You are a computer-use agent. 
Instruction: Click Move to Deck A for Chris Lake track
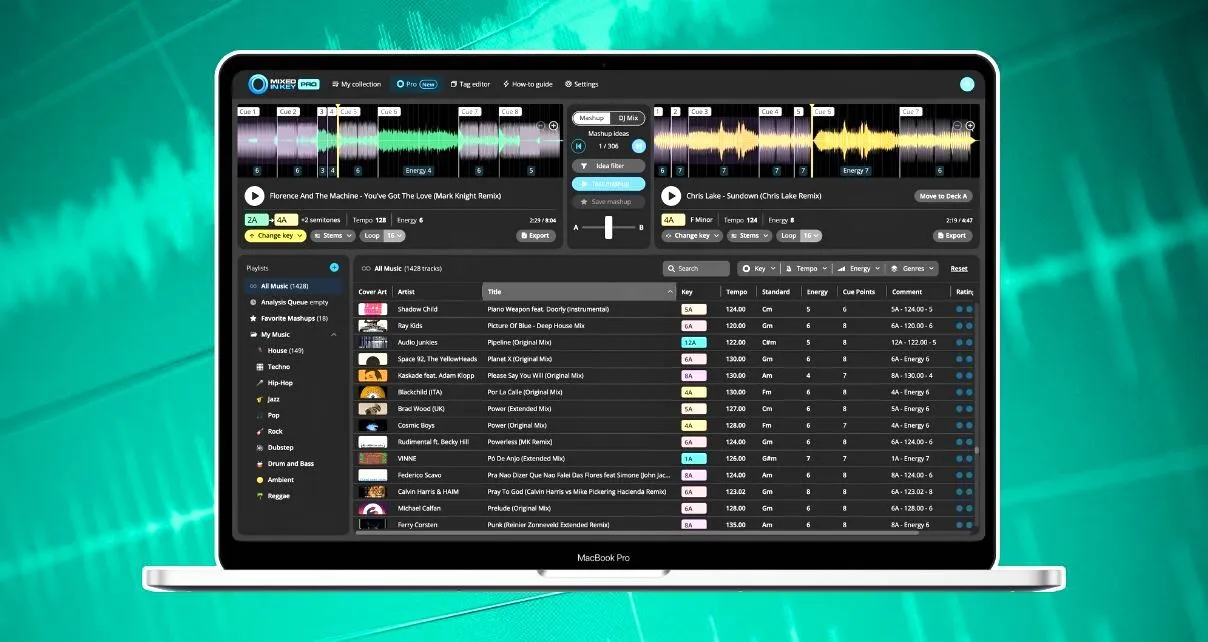[x=942, y=196]
